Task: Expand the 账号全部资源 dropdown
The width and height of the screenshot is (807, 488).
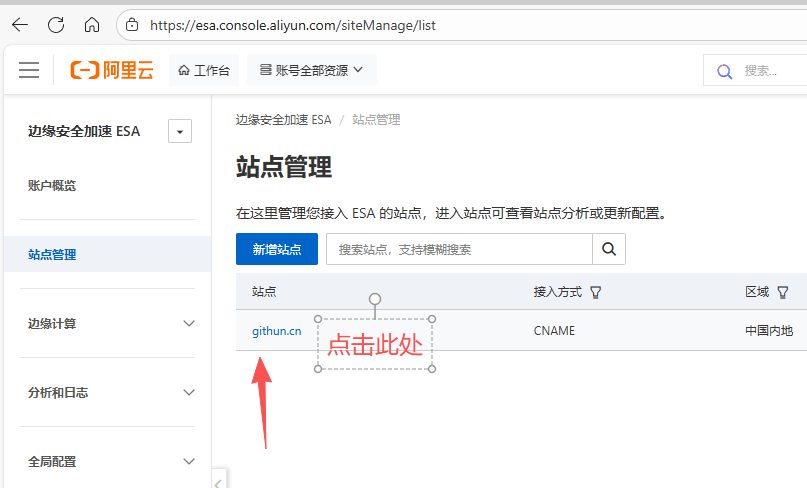Action: tap(311, 70)
